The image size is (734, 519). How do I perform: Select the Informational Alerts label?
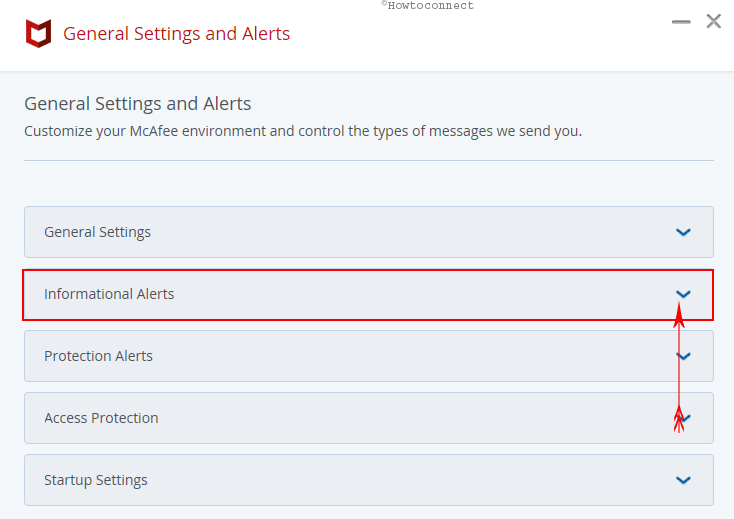point(109,294)
